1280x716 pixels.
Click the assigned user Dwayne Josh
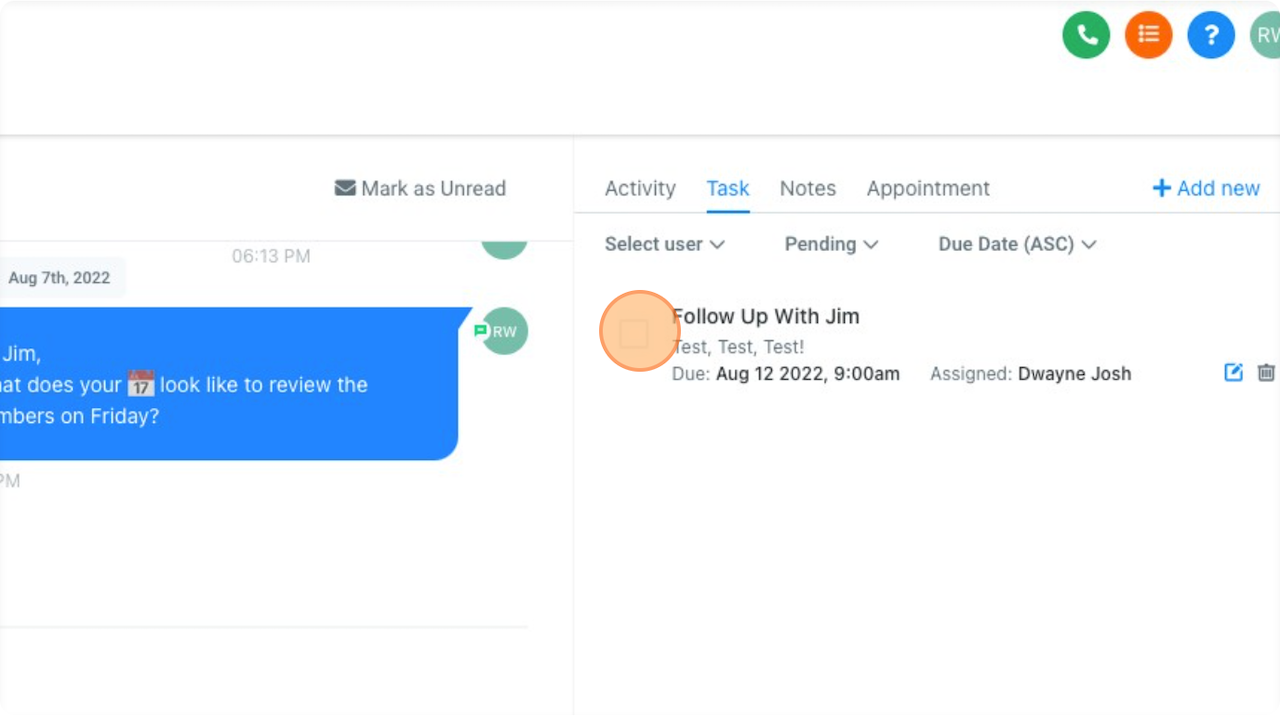tap(1075, 374)
